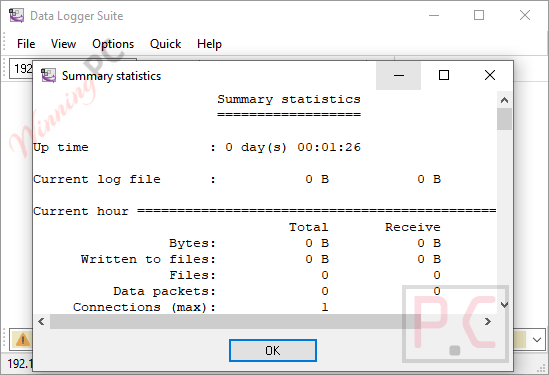
Task: Click the 'Total' column header
Action: (x=308, y=227)
